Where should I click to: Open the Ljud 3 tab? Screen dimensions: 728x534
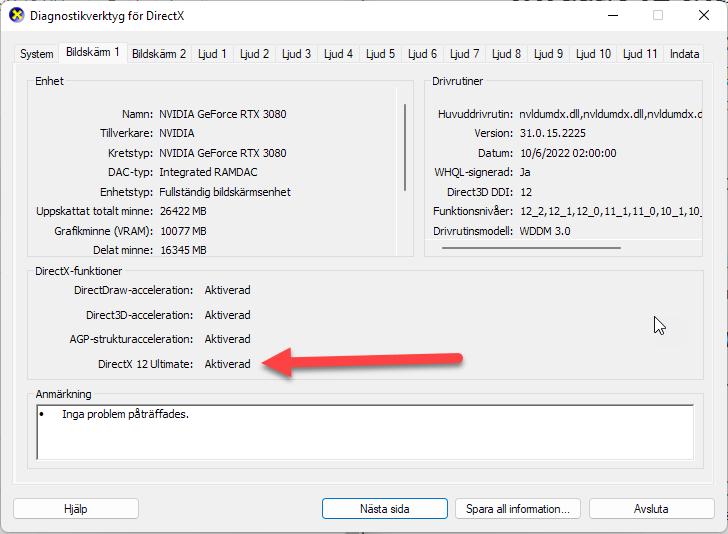296,54
